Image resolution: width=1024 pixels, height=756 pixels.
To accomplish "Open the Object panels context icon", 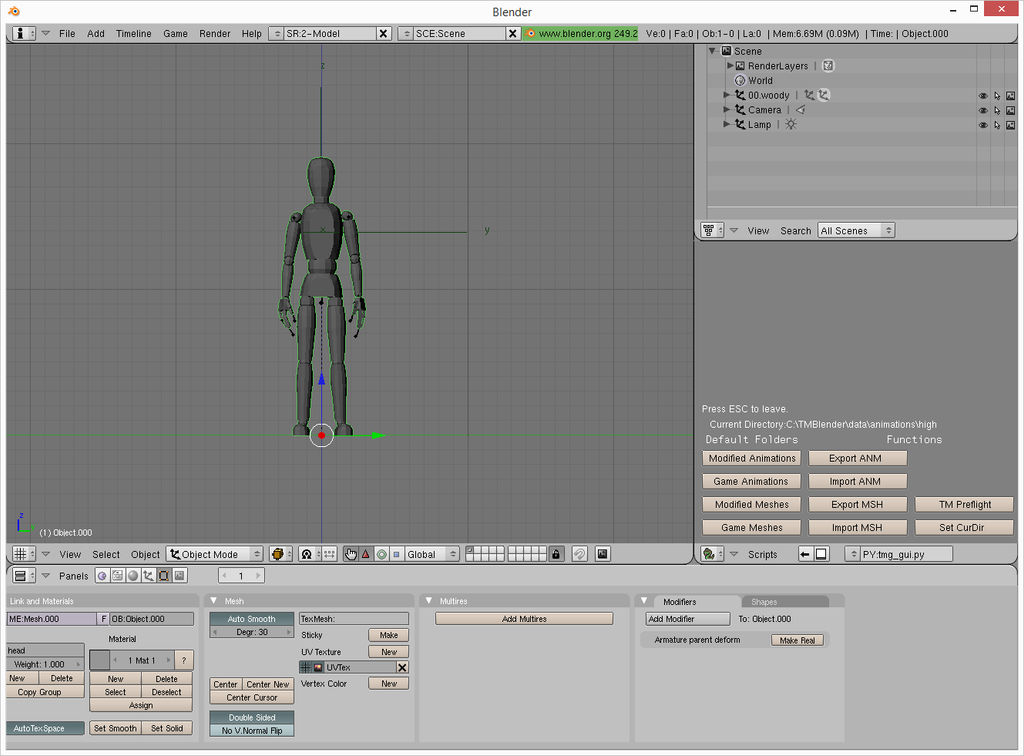I will pos(148,576).
